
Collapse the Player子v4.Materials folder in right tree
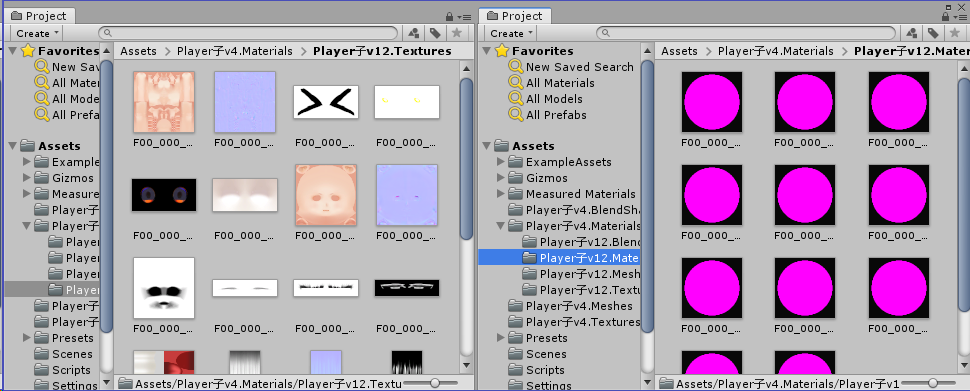(500, 226)
